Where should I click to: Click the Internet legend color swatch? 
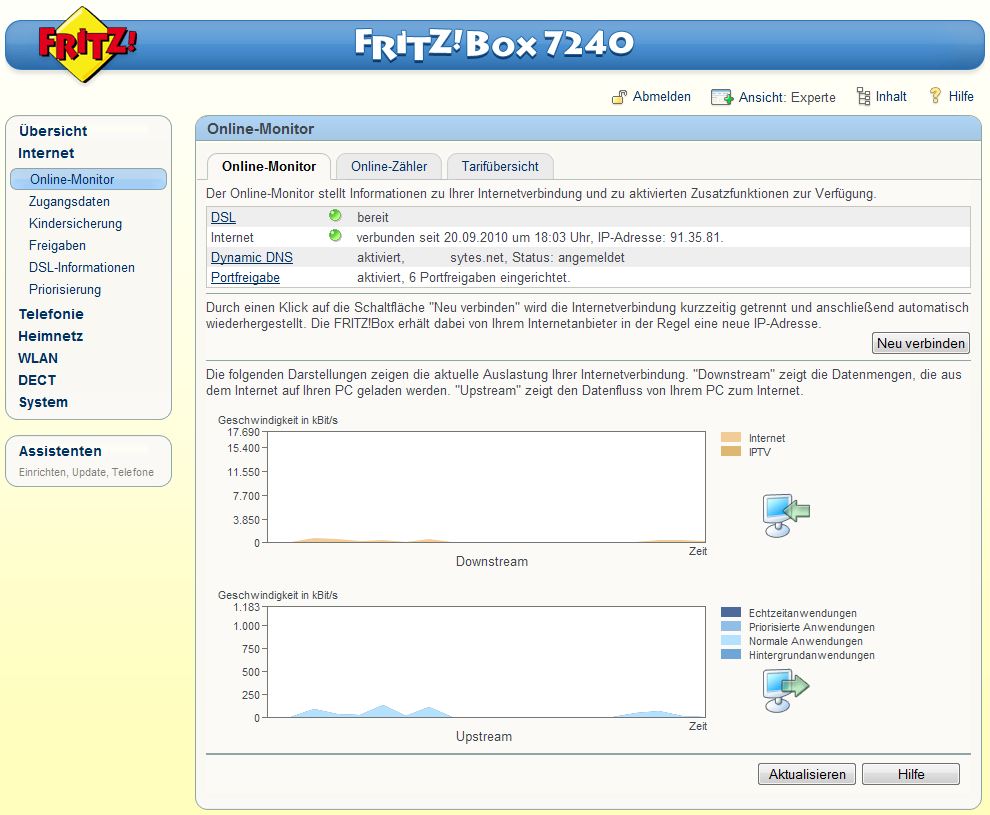point(731,437)
